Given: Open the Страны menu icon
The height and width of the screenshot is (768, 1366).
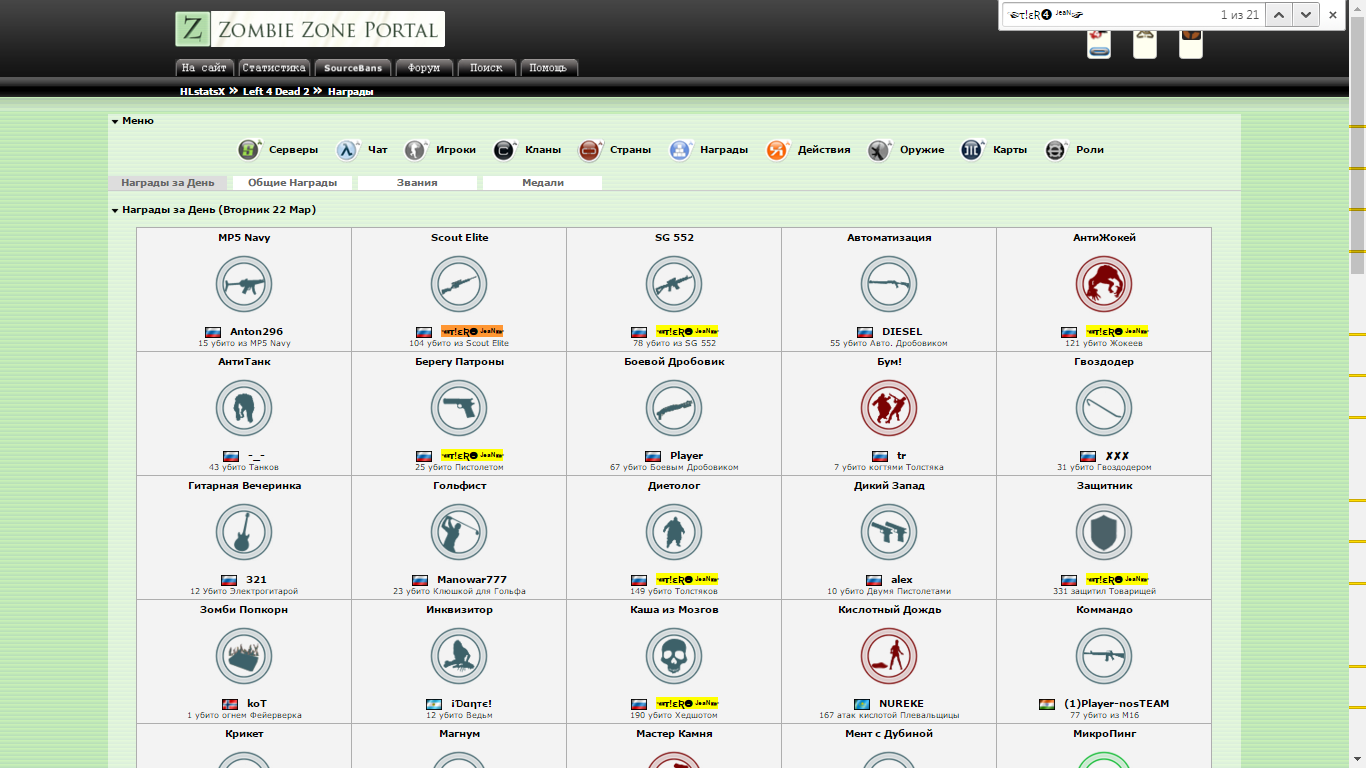Looking at the screenshot, I should point(590,150).
